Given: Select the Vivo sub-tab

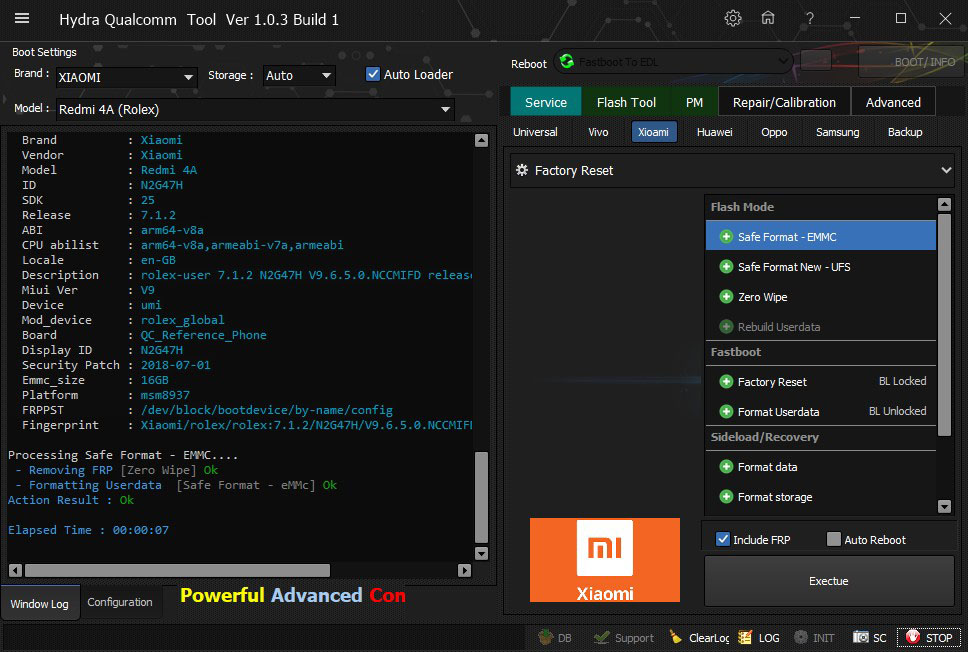Looking at the screenshot, I should [598, 132].
